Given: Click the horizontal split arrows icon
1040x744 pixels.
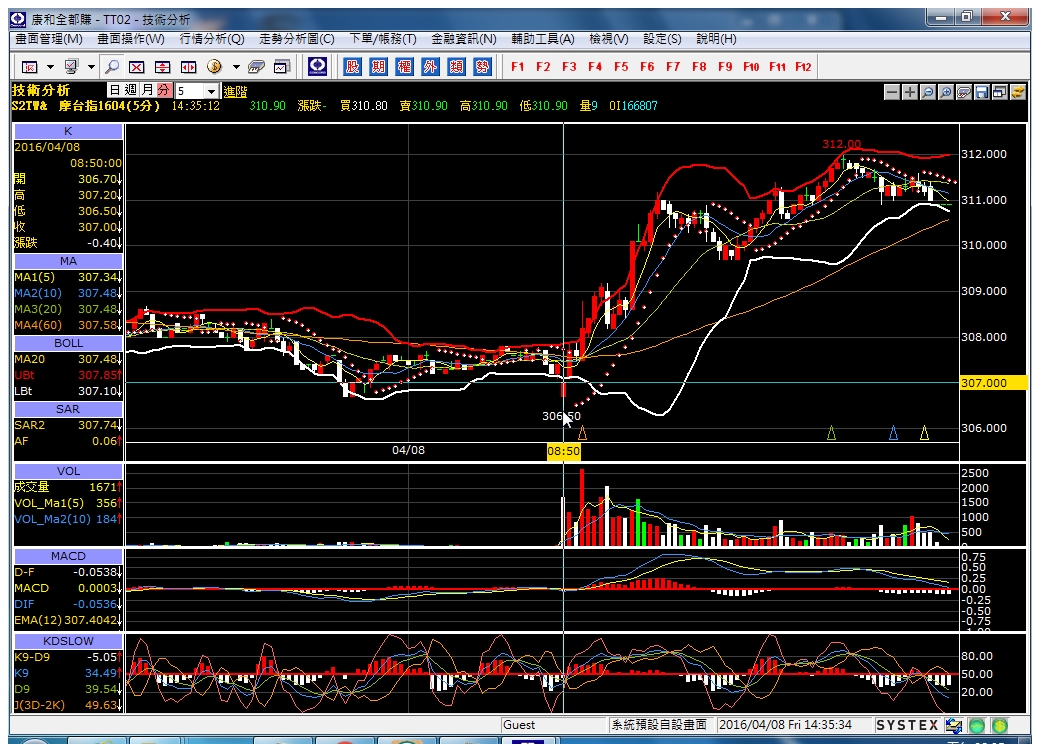Looking at the screenshot, I should pyautogui.click(x=188, y=67).
